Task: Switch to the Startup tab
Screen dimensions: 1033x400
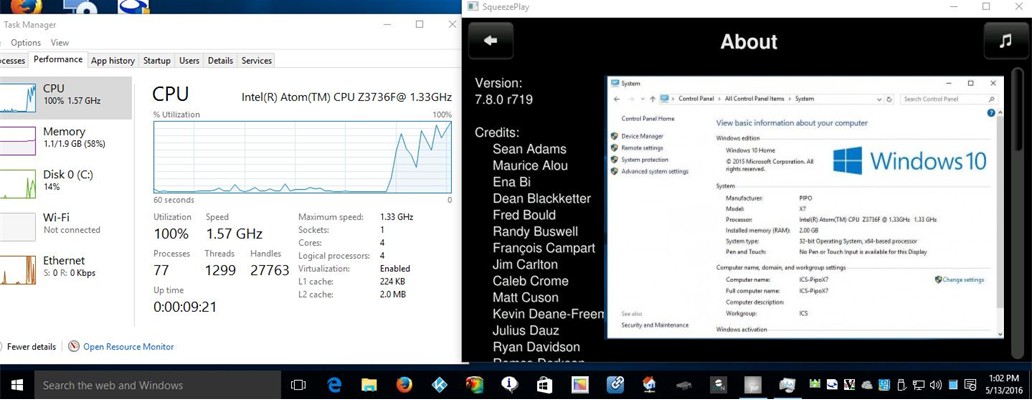Action: pyautogui.click(x=157, y=61)
